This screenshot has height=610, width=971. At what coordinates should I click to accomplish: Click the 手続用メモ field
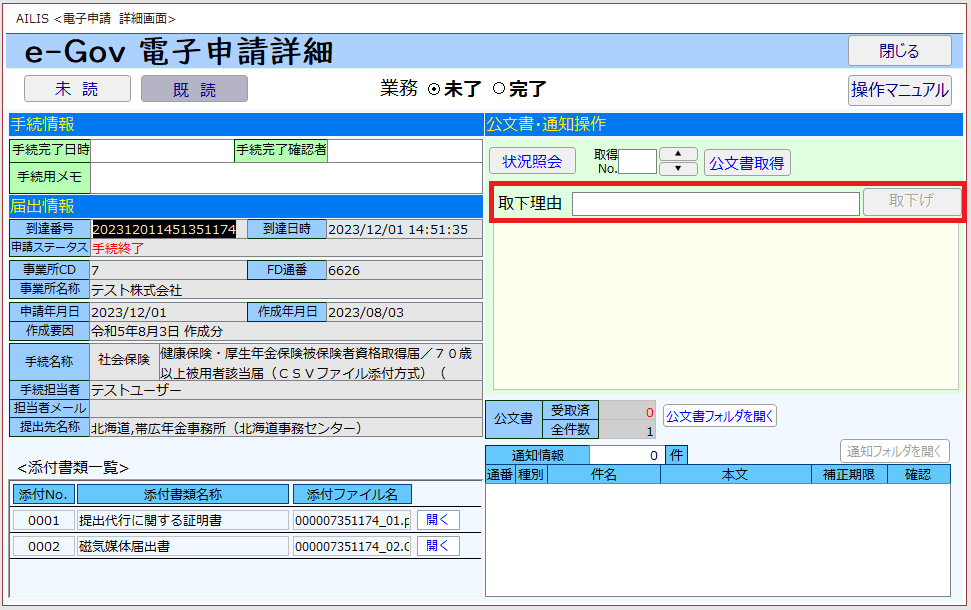[286, 178]
